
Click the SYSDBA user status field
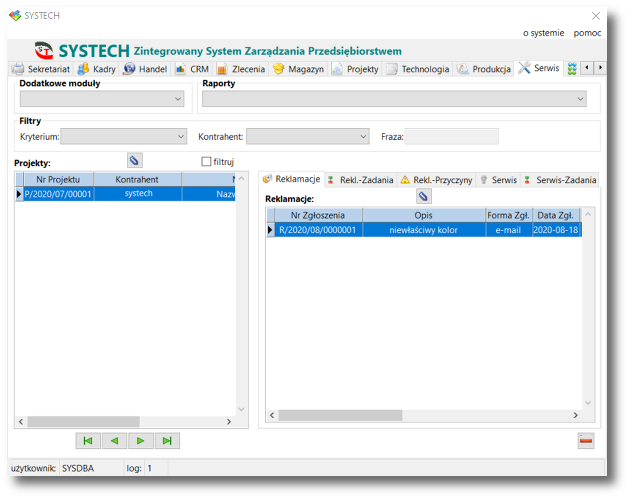coord(92,468)
